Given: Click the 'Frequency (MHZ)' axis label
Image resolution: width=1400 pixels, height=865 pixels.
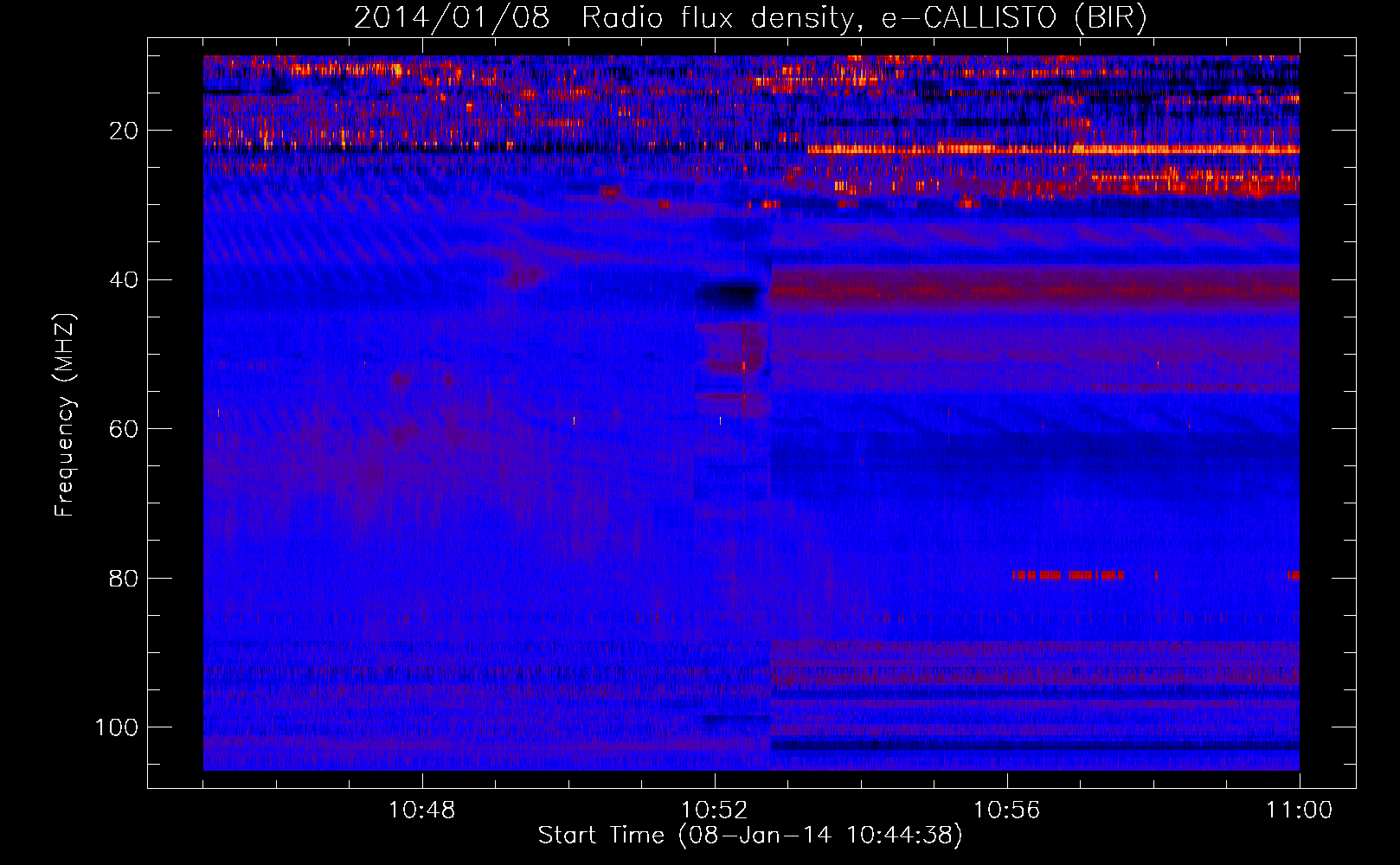Looking at the screenshot, I should [65, 415].
